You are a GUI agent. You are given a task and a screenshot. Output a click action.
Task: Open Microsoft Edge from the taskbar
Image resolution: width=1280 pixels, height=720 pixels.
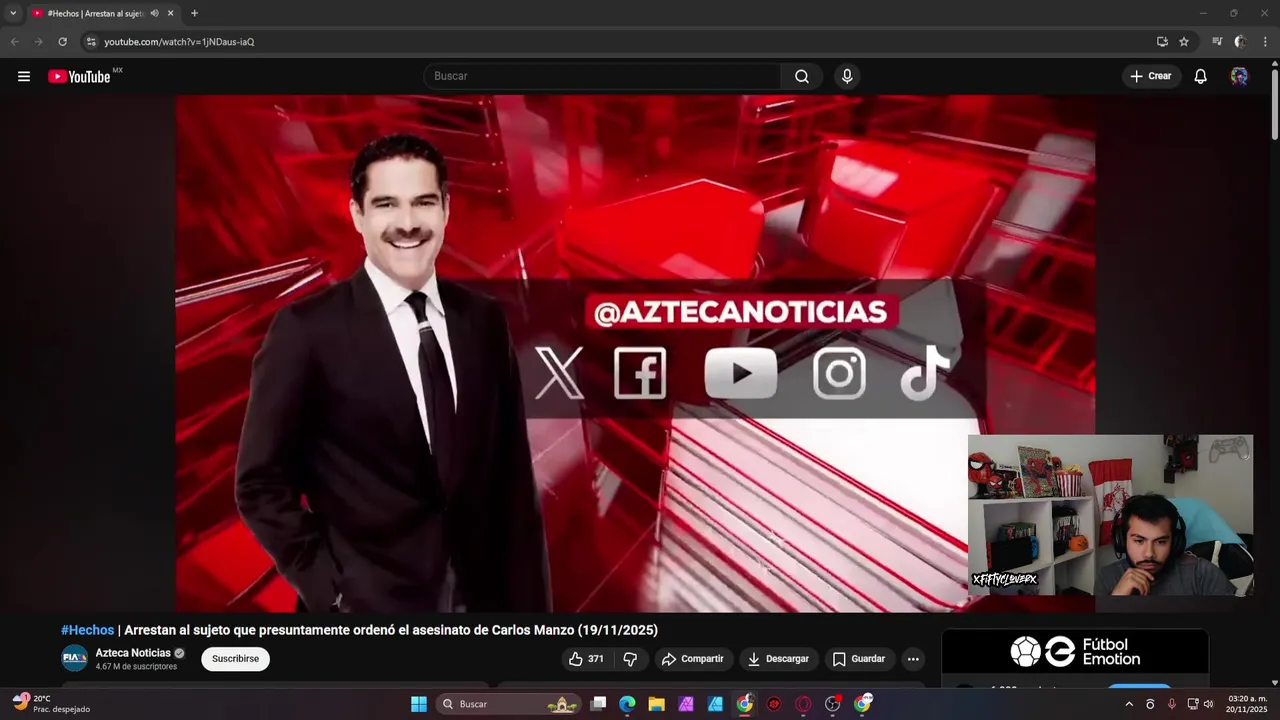click(x=627, y=704)
